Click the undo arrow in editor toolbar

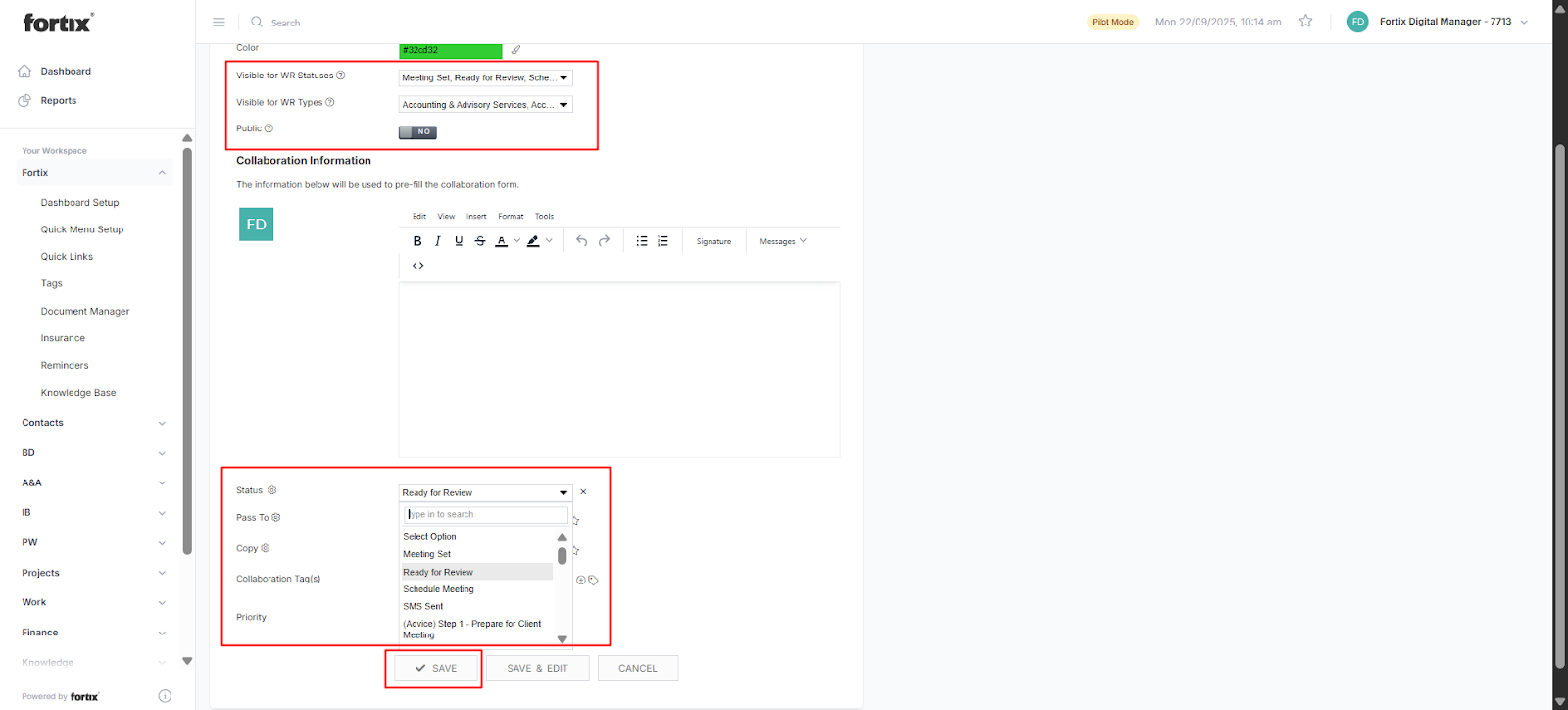[582, 241]
